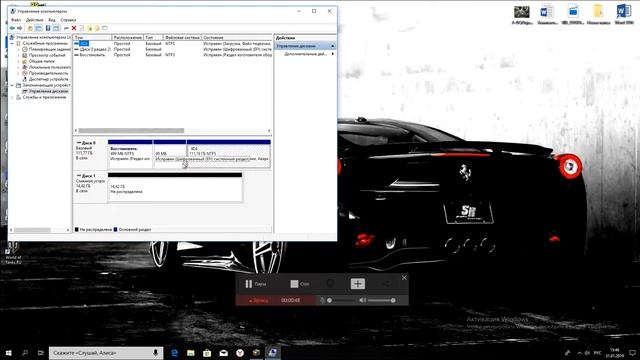Image resolution: width=640 pixels, height=360 pixels.
Task: Click the Расположение column header
Action: pyautogui.click(x=127, y=38)
